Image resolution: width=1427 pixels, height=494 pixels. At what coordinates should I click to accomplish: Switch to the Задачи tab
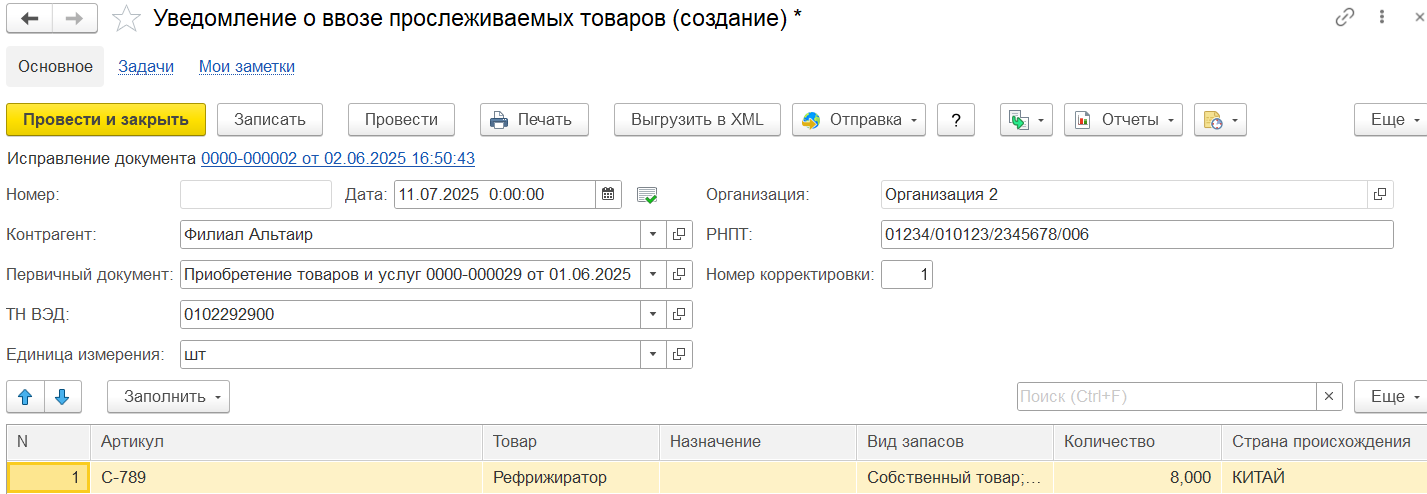tap(146, 67)
